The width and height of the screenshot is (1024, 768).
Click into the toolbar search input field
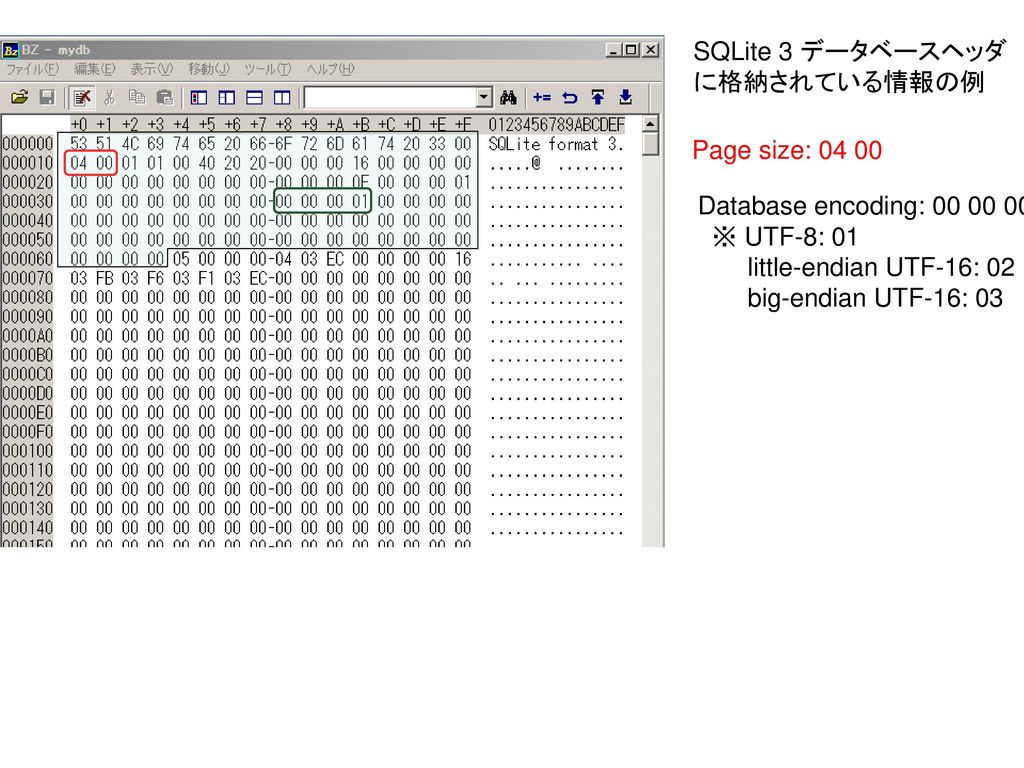391,98
